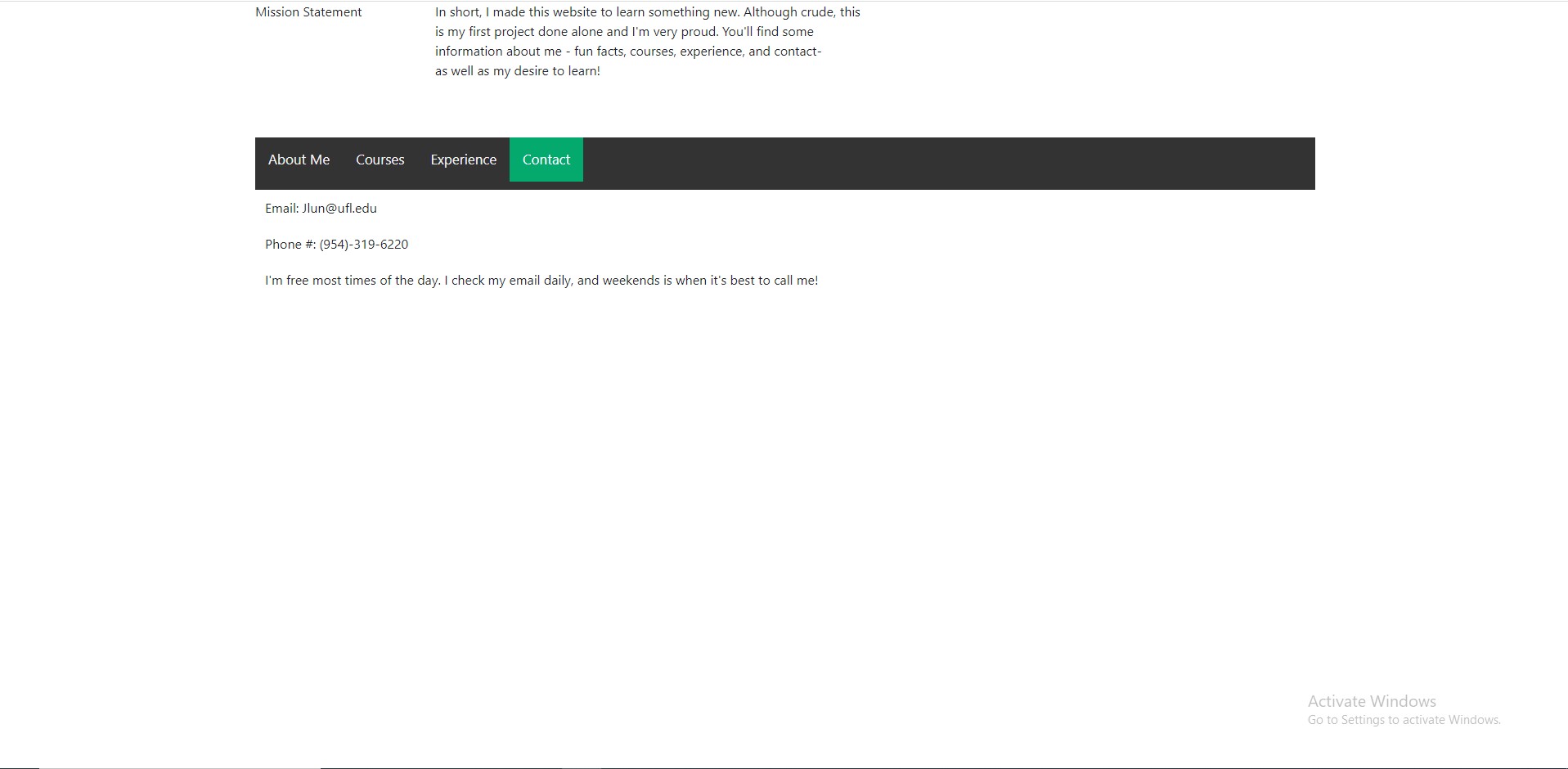Click the word "weekends" in availability text

point(631,281)
